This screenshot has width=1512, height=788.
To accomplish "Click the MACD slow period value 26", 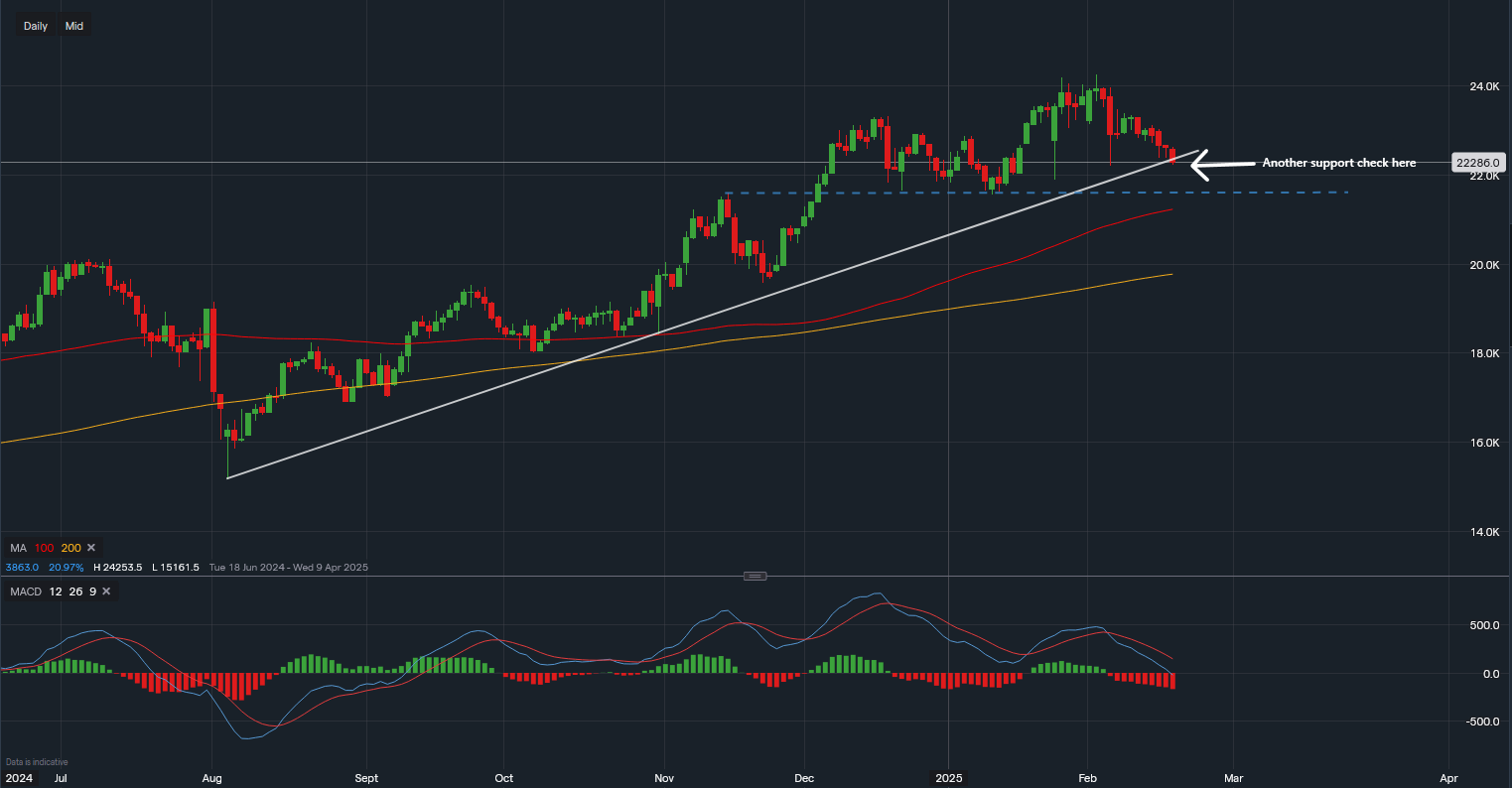I will [x=71, y=591].
